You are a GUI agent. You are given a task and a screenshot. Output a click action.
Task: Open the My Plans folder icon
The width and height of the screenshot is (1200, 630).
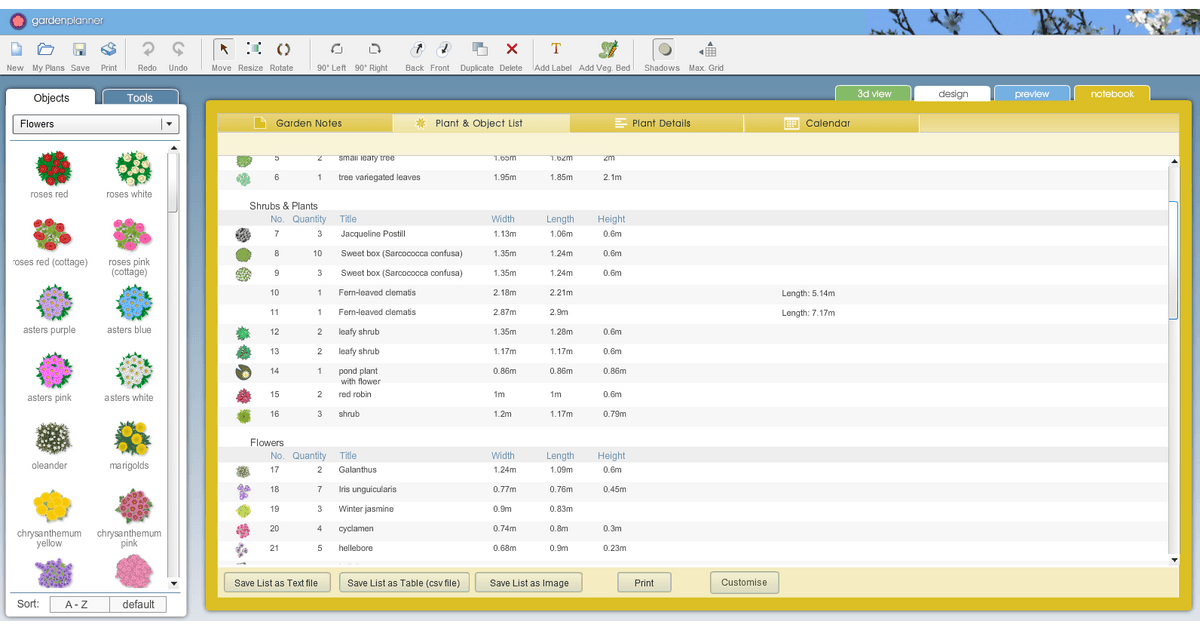click(47, 50)
